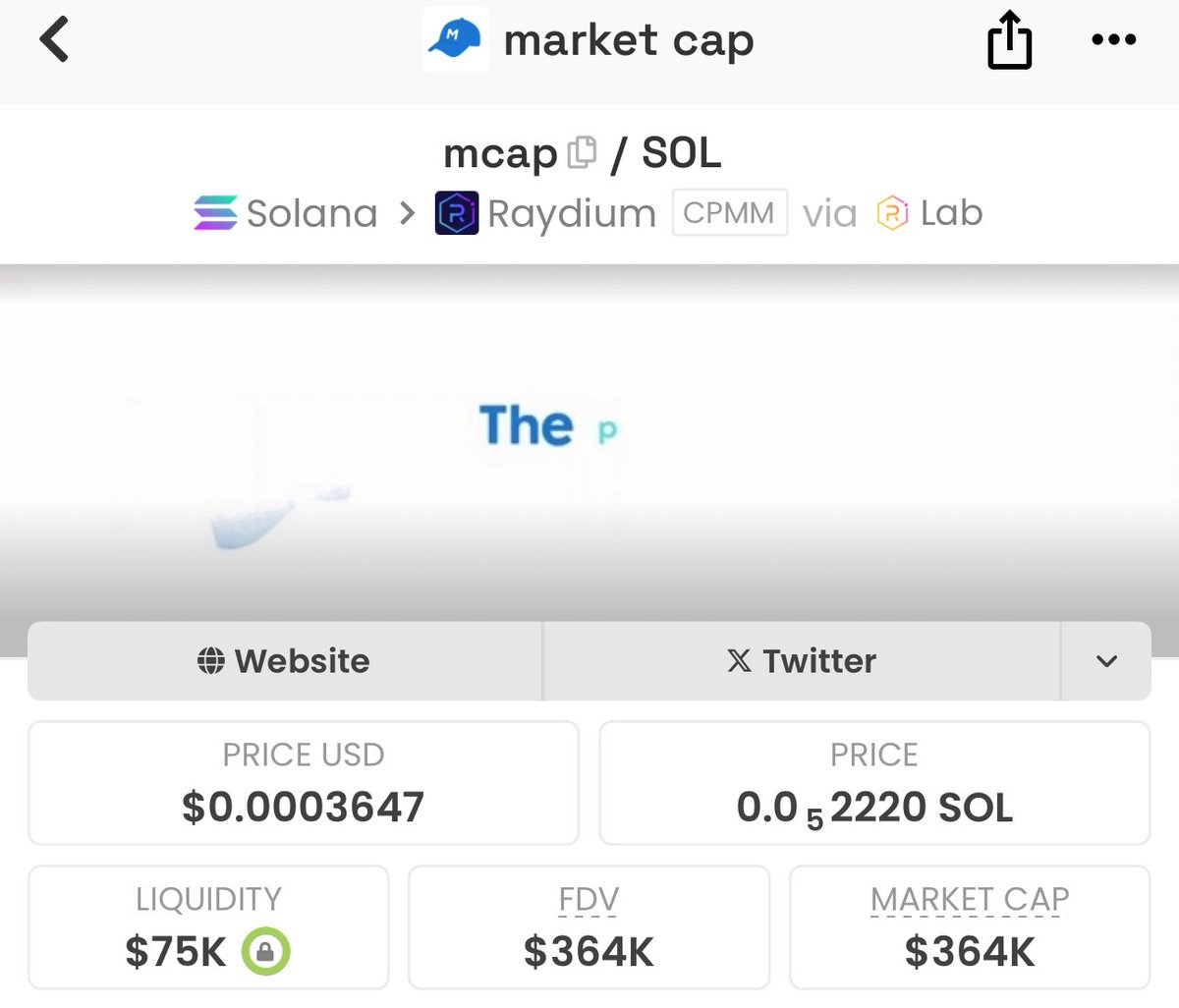
Task: Tap the Raydium DEX logo
Action: [457, 213]
